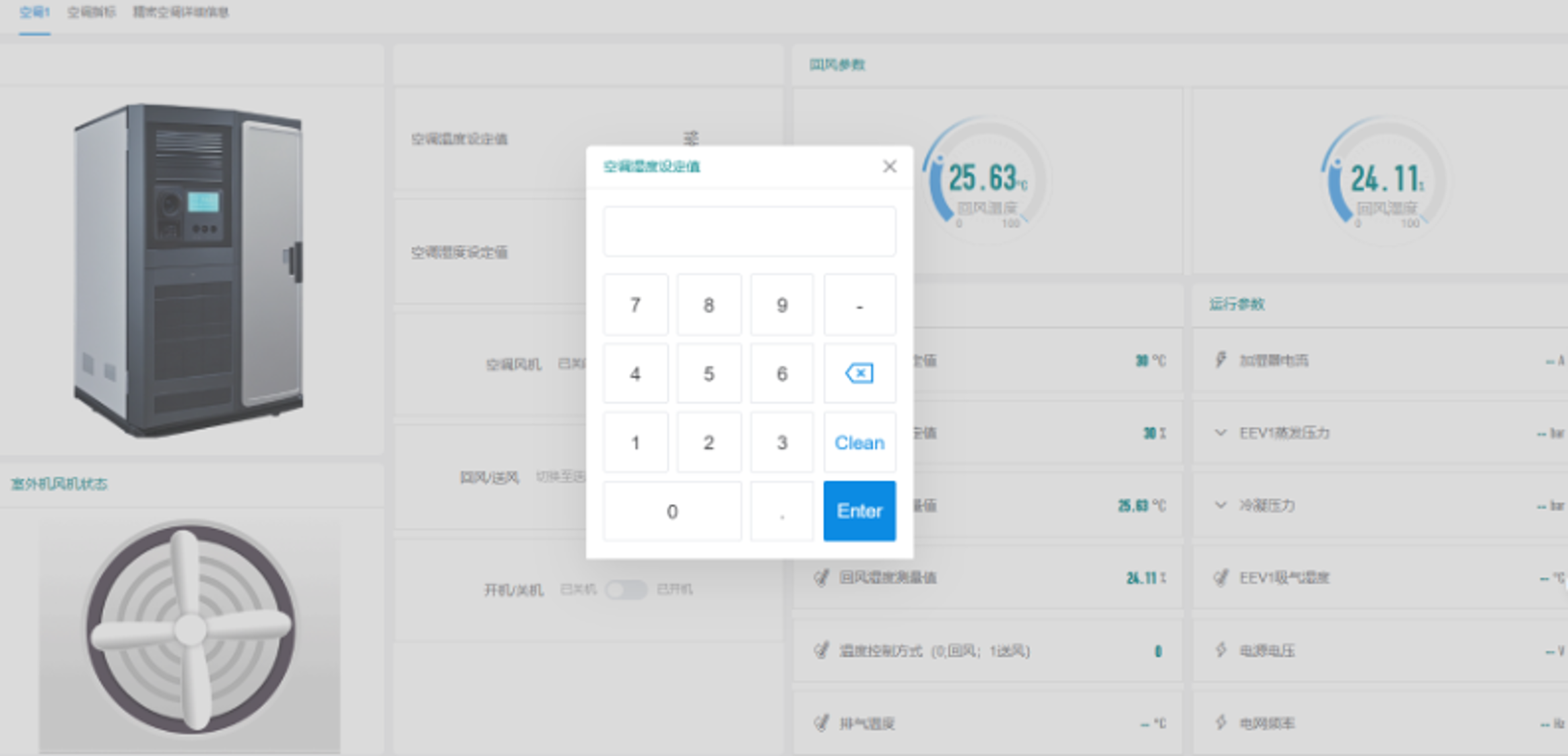Viewport: 1568px width, 756px height.
Task: Click keypad digit 1
Action: coord(636,442)
